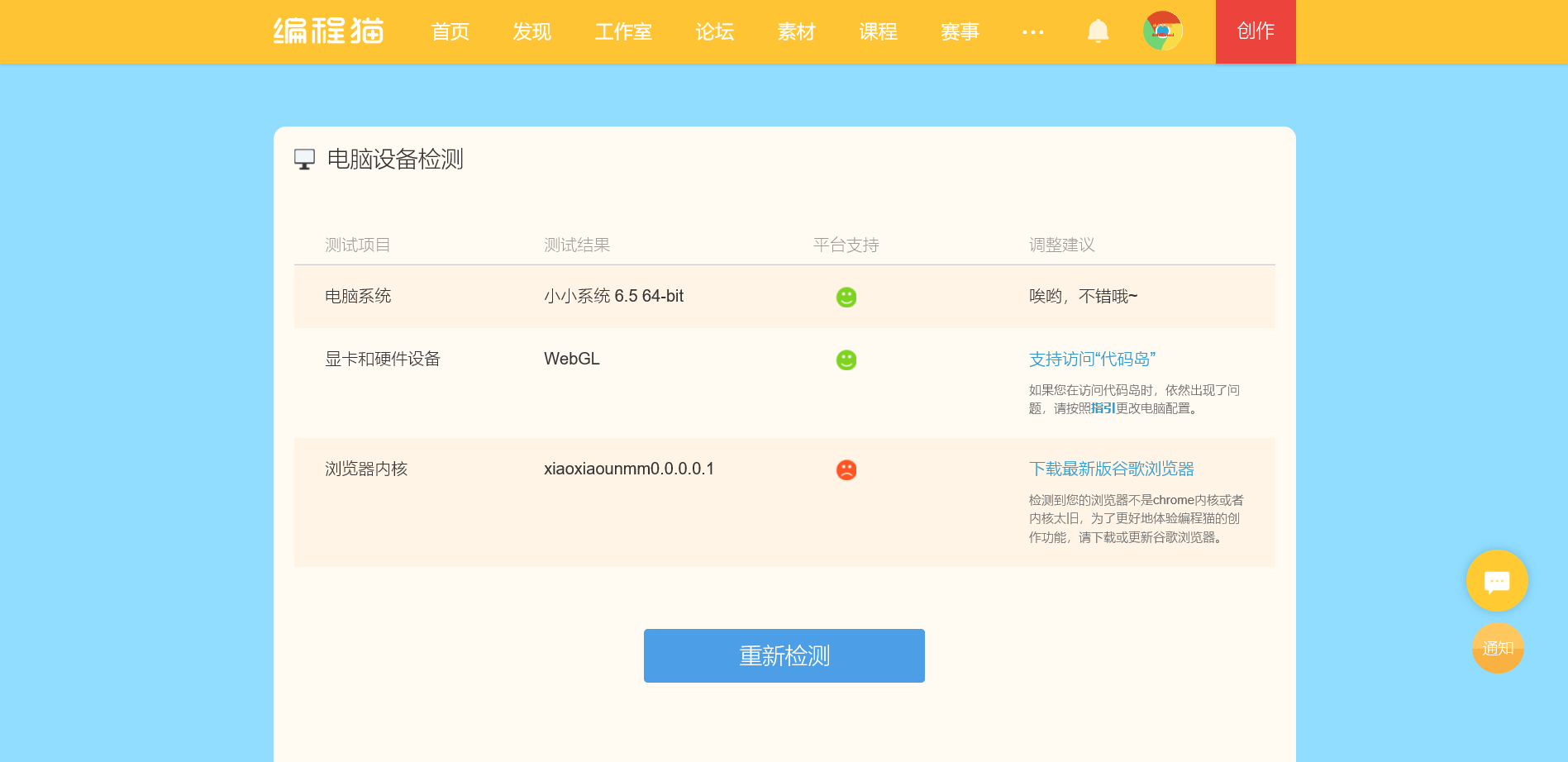Screen dimensions: 1568x762
Task: Click the 平台支持 column header
Action: [x=846, y=245]
